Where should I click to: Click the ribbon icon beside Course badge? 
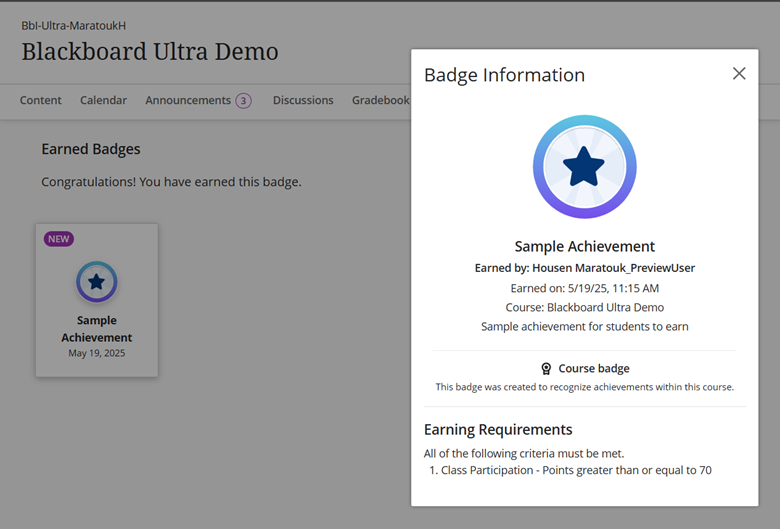[x=546, y=369]
